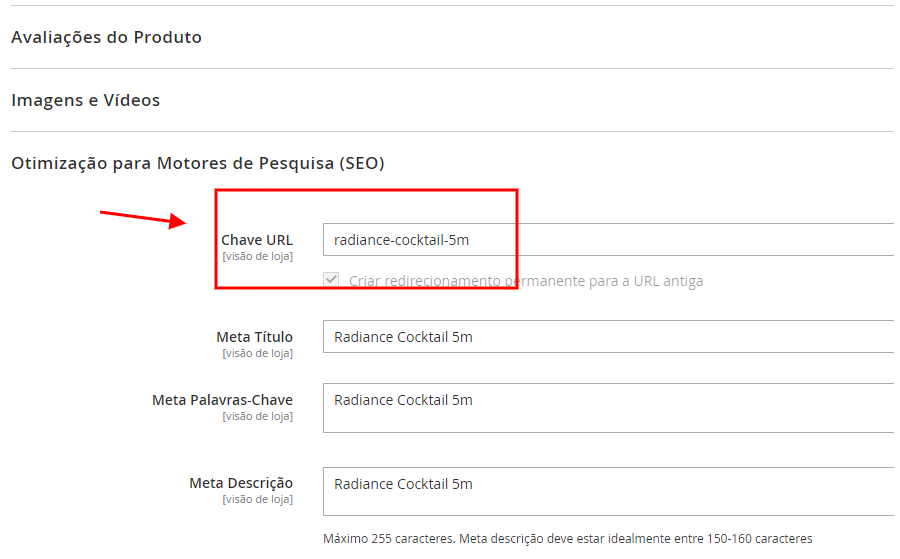
Task: Click the Meta Descrição field label
Action: (241, 483)
